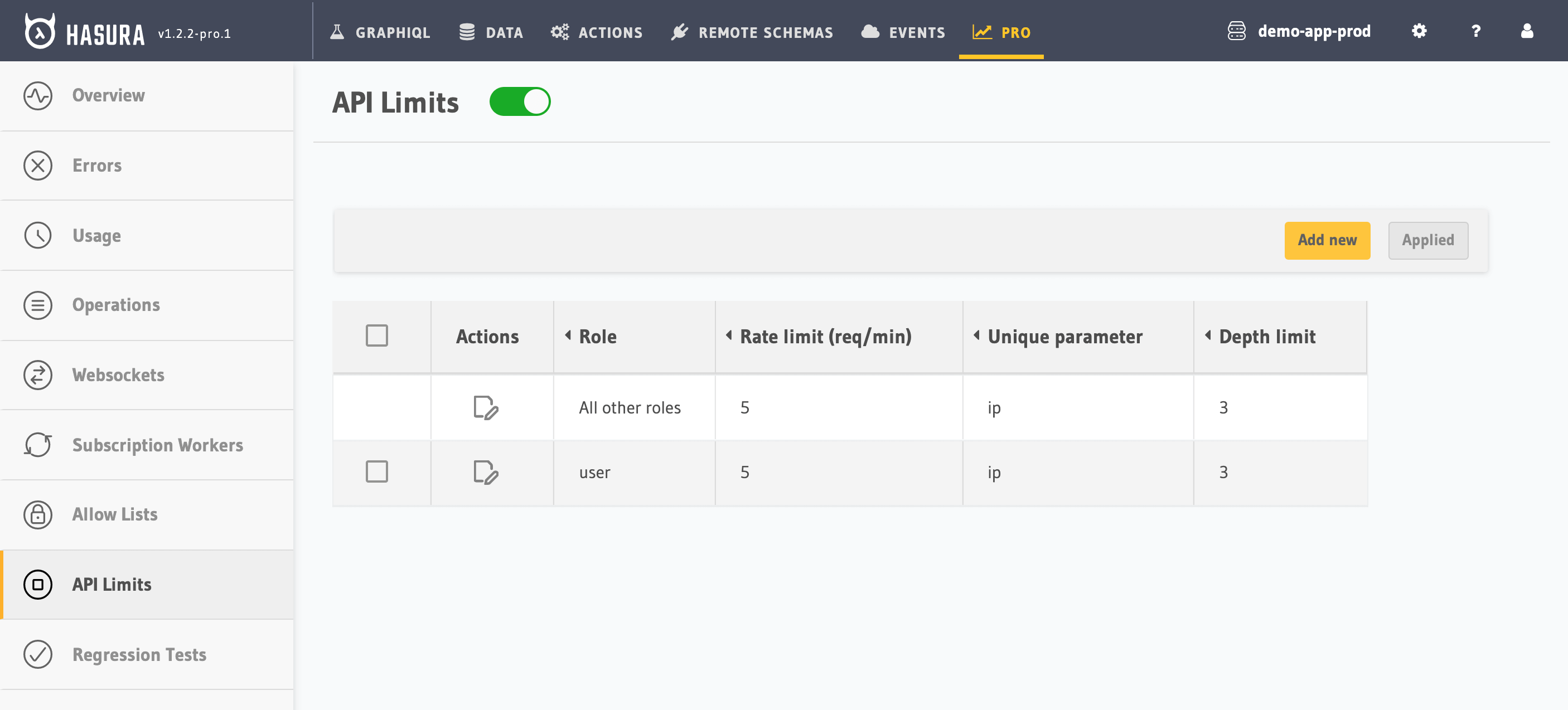Image resolution: width=1568 pixels, height=710 pixels.
Task: Sort by Rate limit column arrow
Action: 729,335
